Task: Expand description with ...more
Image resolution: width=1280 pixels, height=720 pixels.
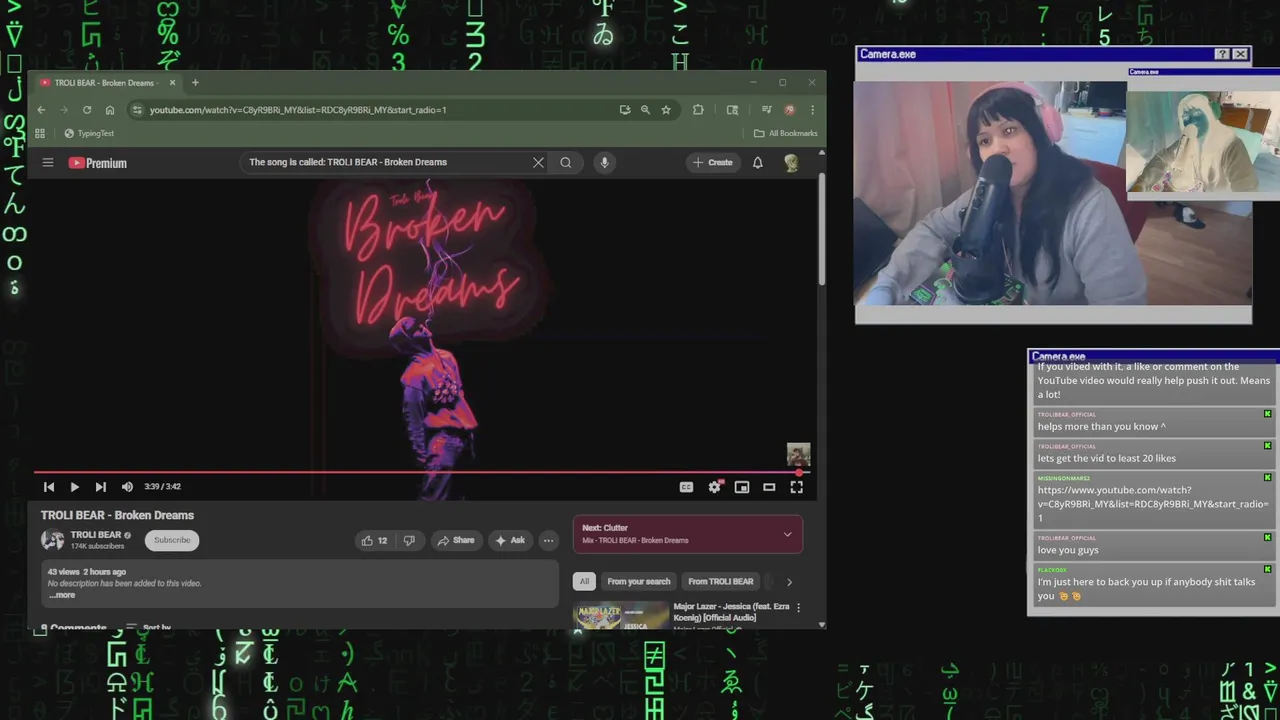Action: [62, 595]
